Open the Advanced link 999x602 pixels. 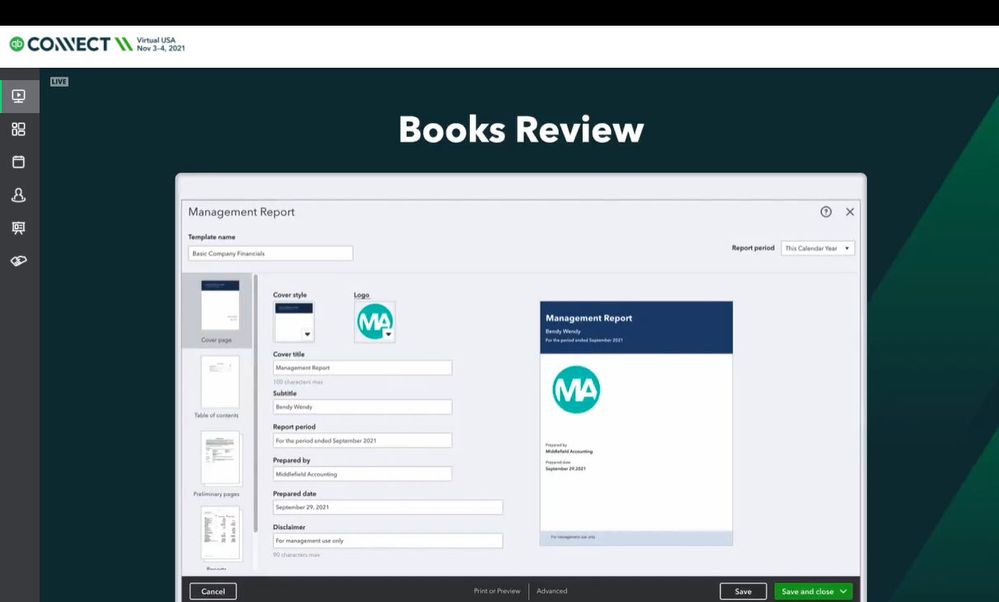(552, 591)
